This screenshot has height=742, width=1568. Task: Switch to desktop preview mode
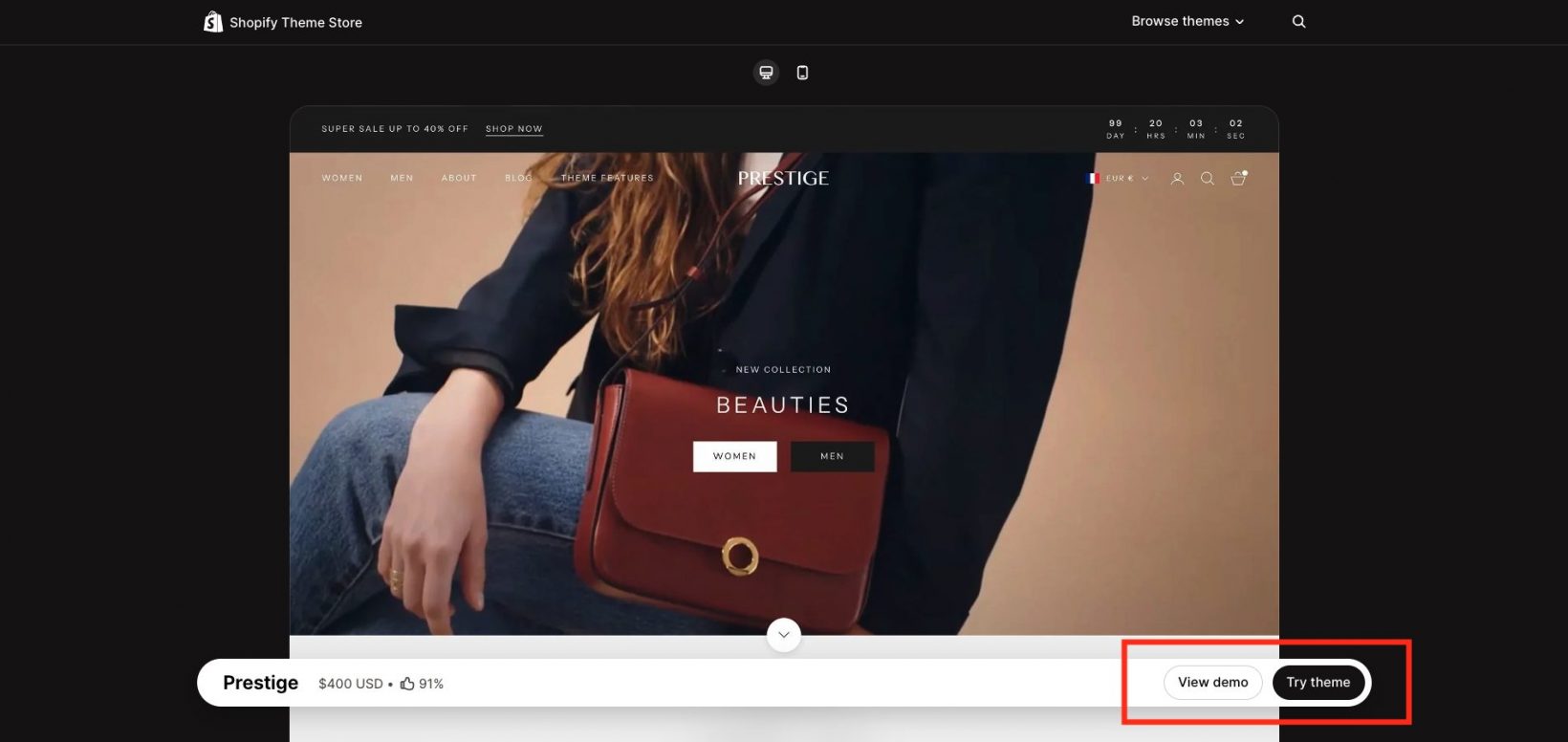click(x=766, y=73)
